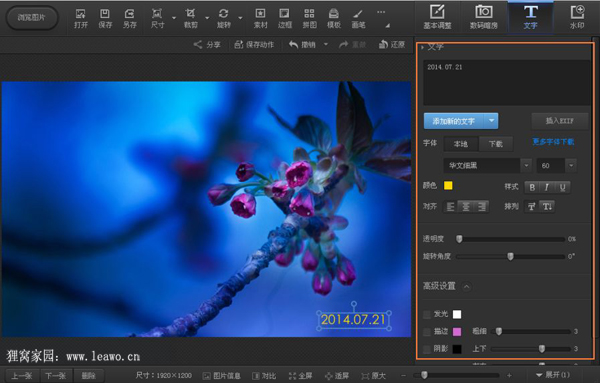
Task: Select the 画笔 (brush) tool
Action: pyautogui.click(x=358, y=19)
